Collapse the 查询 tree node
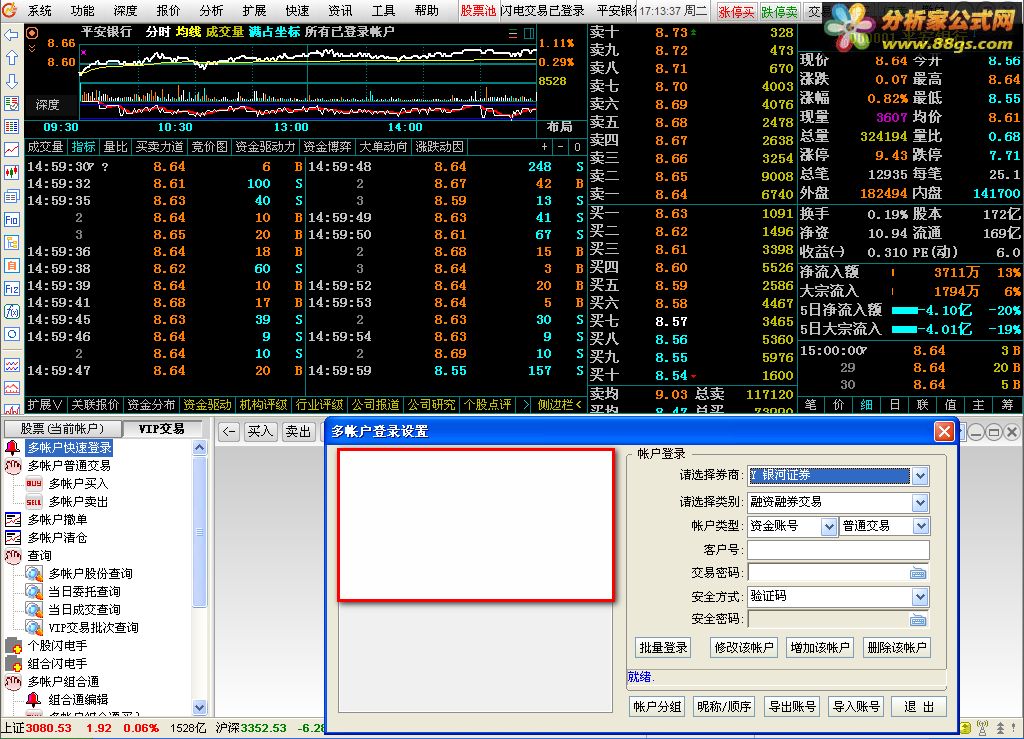The height and width of the screenshot is (739, 1024). click(x=13, y=556)
